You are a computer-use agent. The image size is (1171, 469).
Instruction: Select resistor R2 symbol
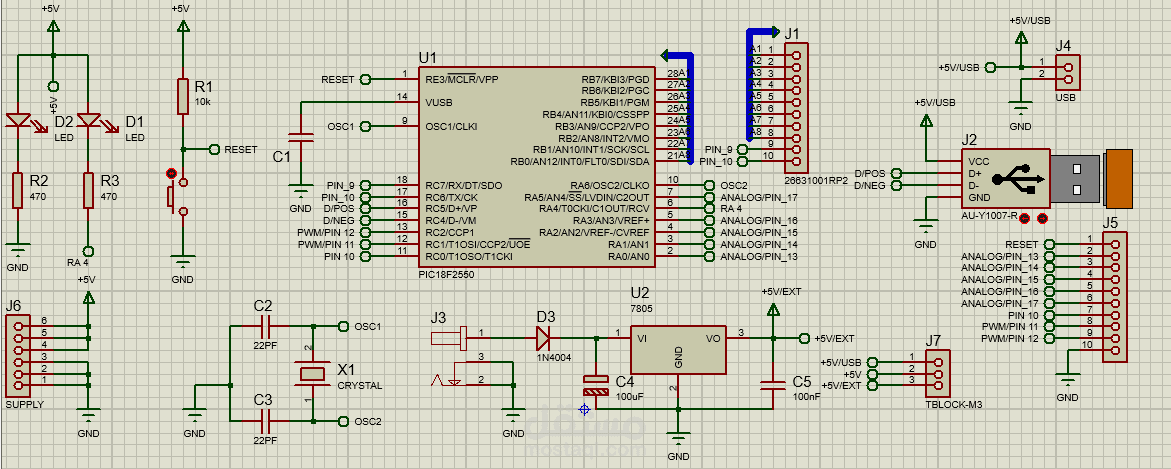tap(18, 190)
